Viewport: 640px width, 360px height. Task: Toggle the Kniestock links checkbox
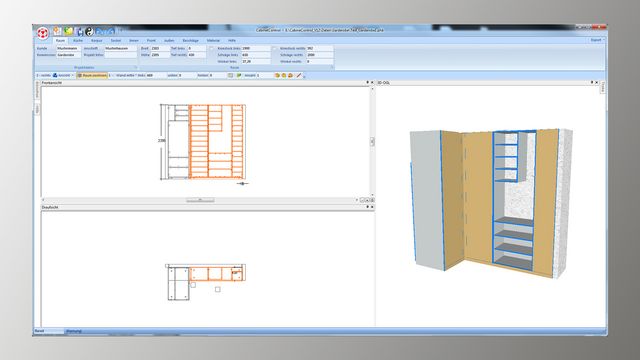(x=211, y=48)
